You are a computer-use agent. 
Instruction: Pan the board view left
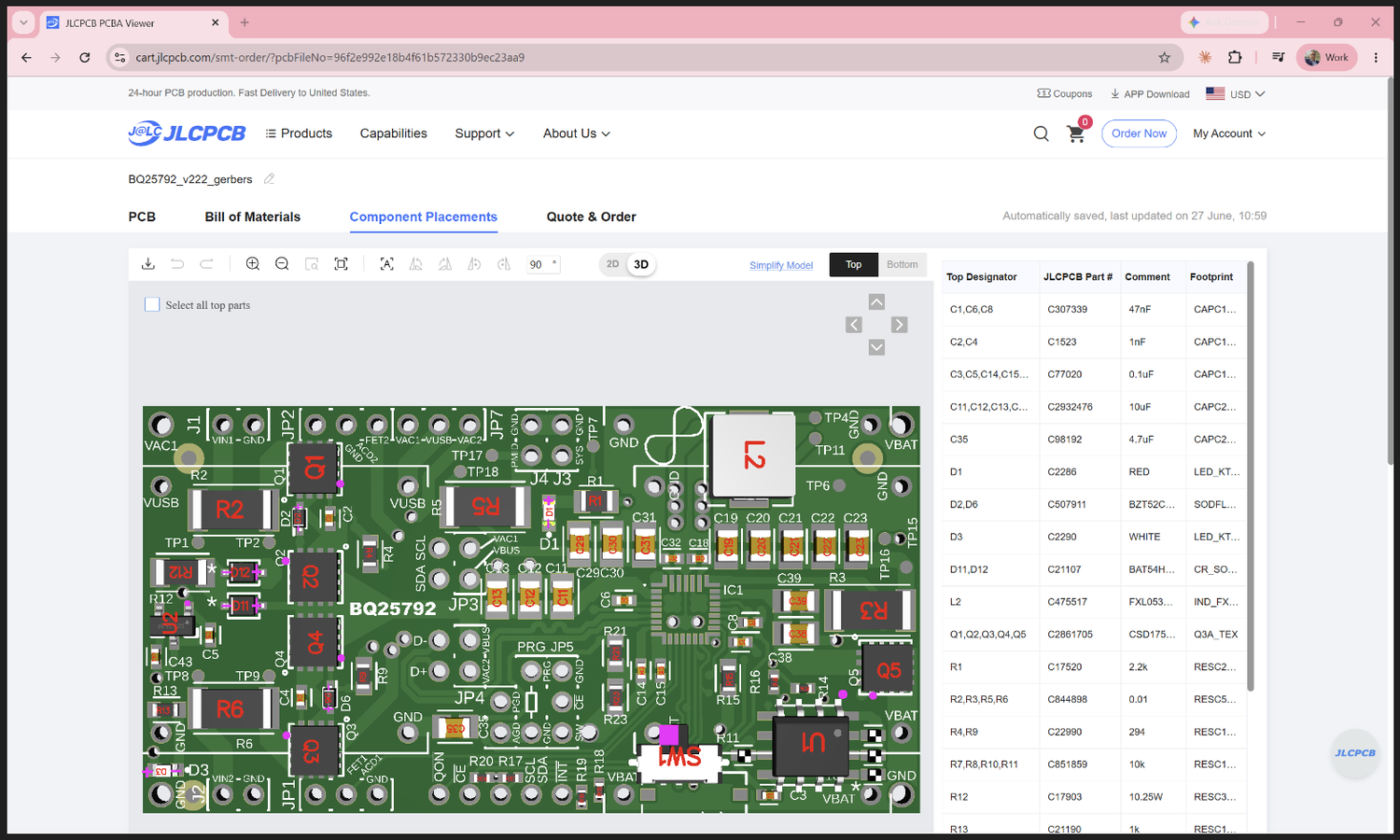(x=854, y=325)
